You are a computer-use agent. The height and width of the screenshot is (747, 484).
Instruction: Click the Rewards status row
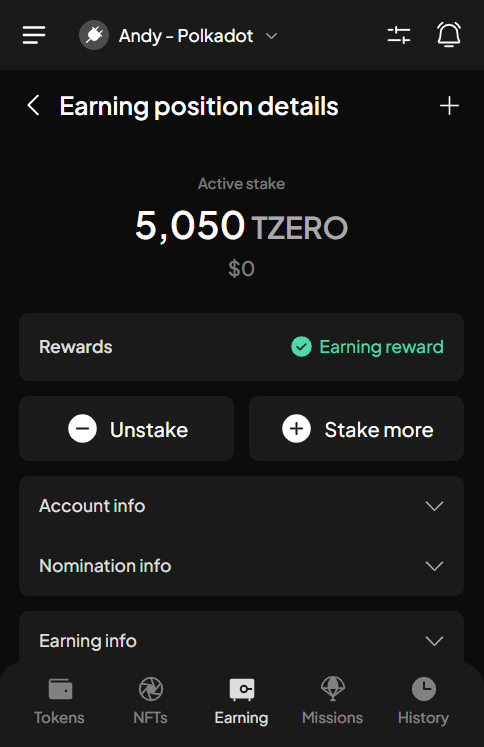pos(242,347)
